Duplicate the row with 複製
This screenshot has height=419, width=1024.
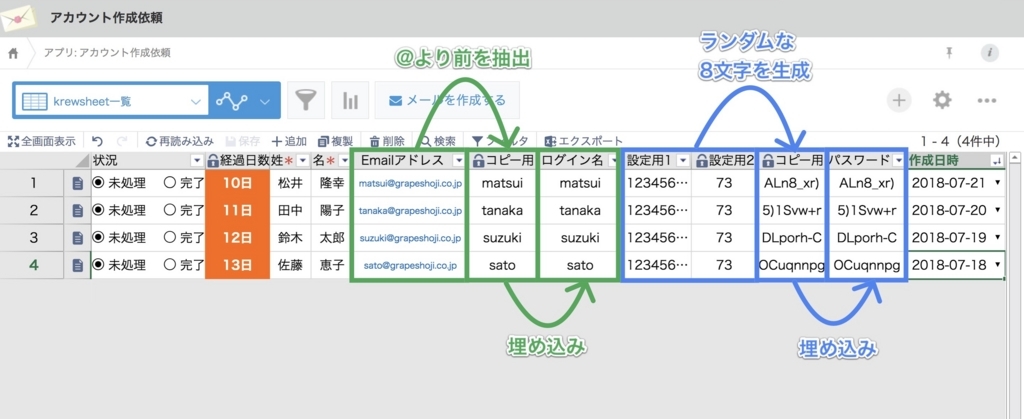click(335, 141)
